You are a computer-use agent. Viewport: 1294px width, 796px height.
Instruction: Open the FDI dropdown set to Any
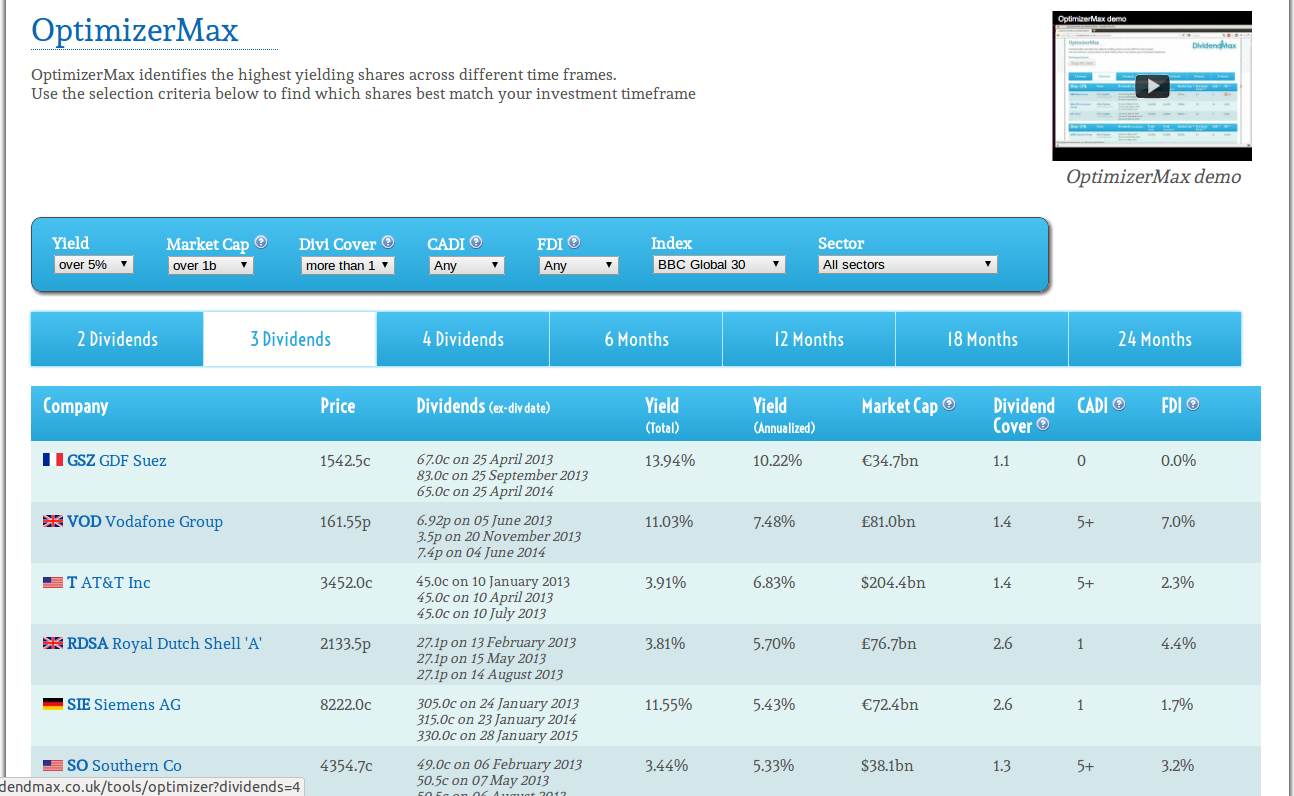[579, 265]
